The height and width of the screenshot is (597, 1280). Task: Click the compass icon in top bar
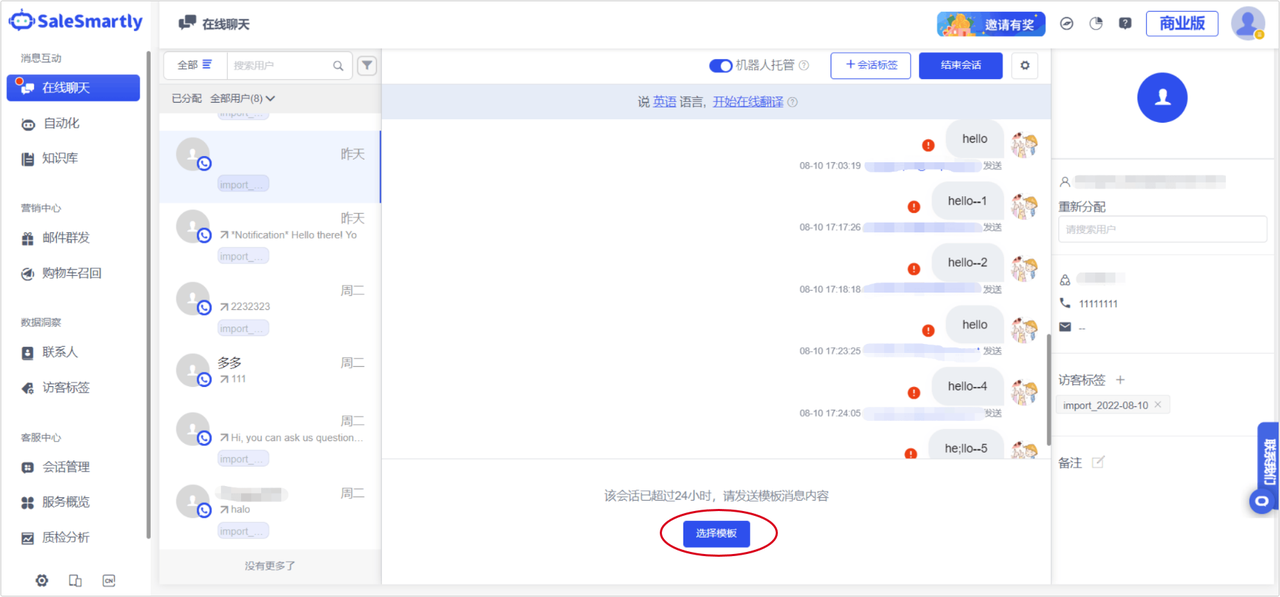point(1067,23)
